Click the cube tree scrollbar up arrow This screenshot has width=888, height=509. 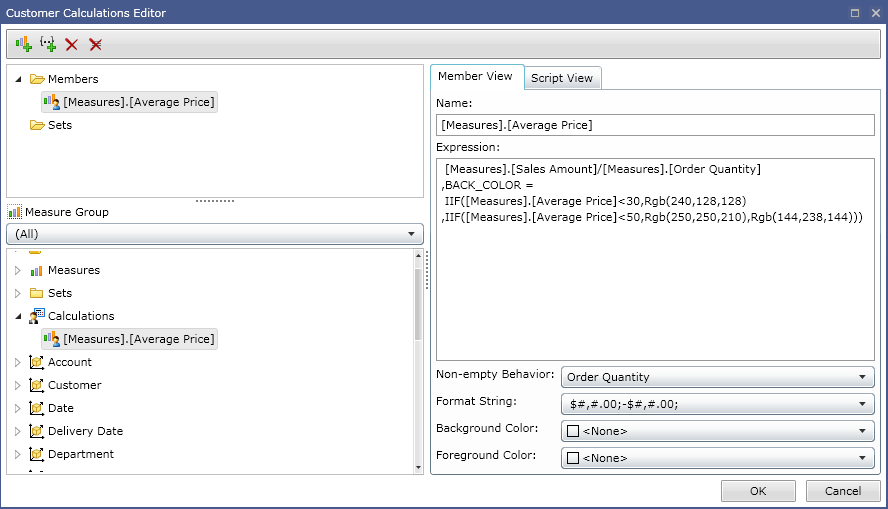[419, 255]
